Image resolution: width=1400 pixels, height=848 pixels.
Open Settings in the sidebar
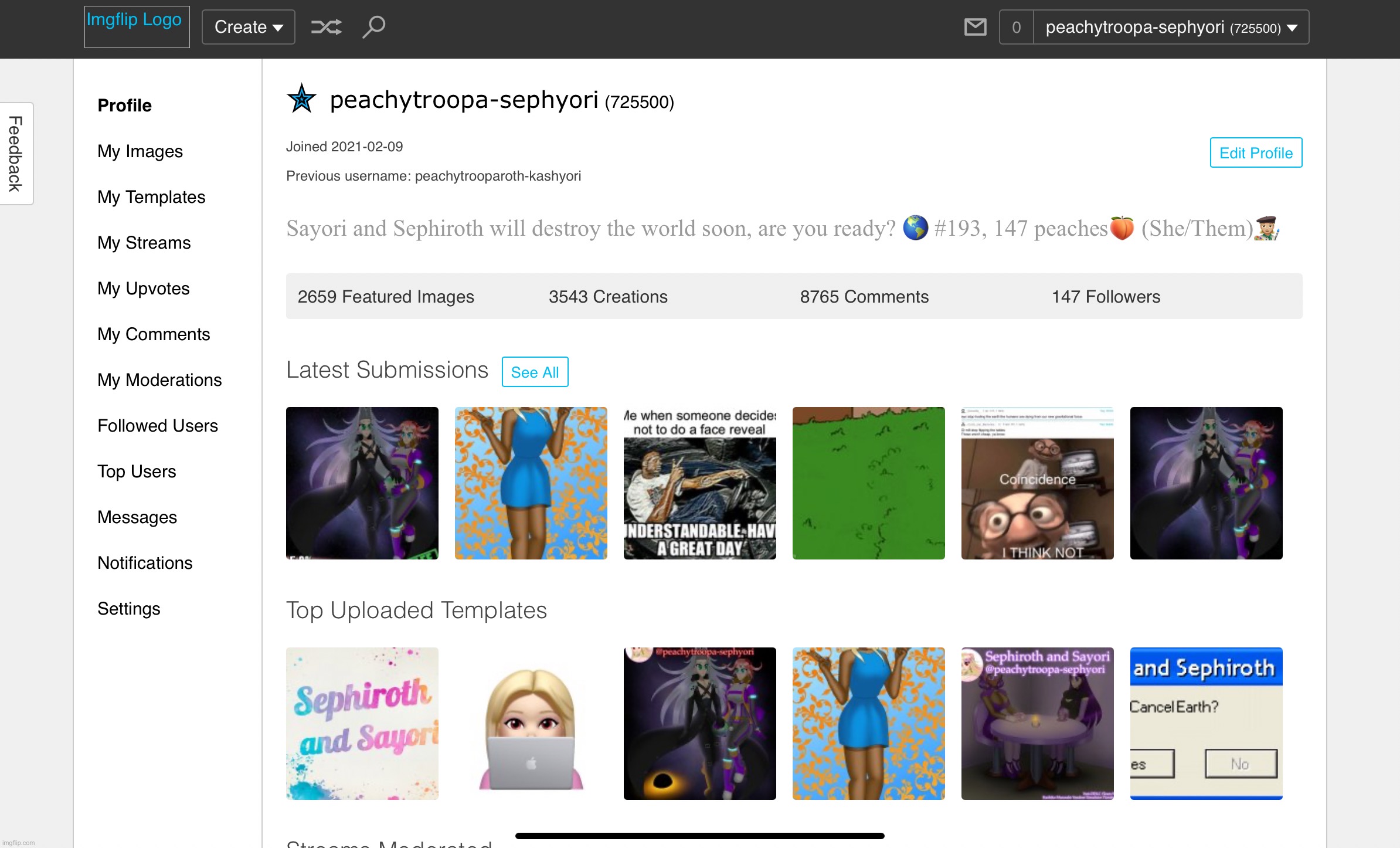[129, 609]
